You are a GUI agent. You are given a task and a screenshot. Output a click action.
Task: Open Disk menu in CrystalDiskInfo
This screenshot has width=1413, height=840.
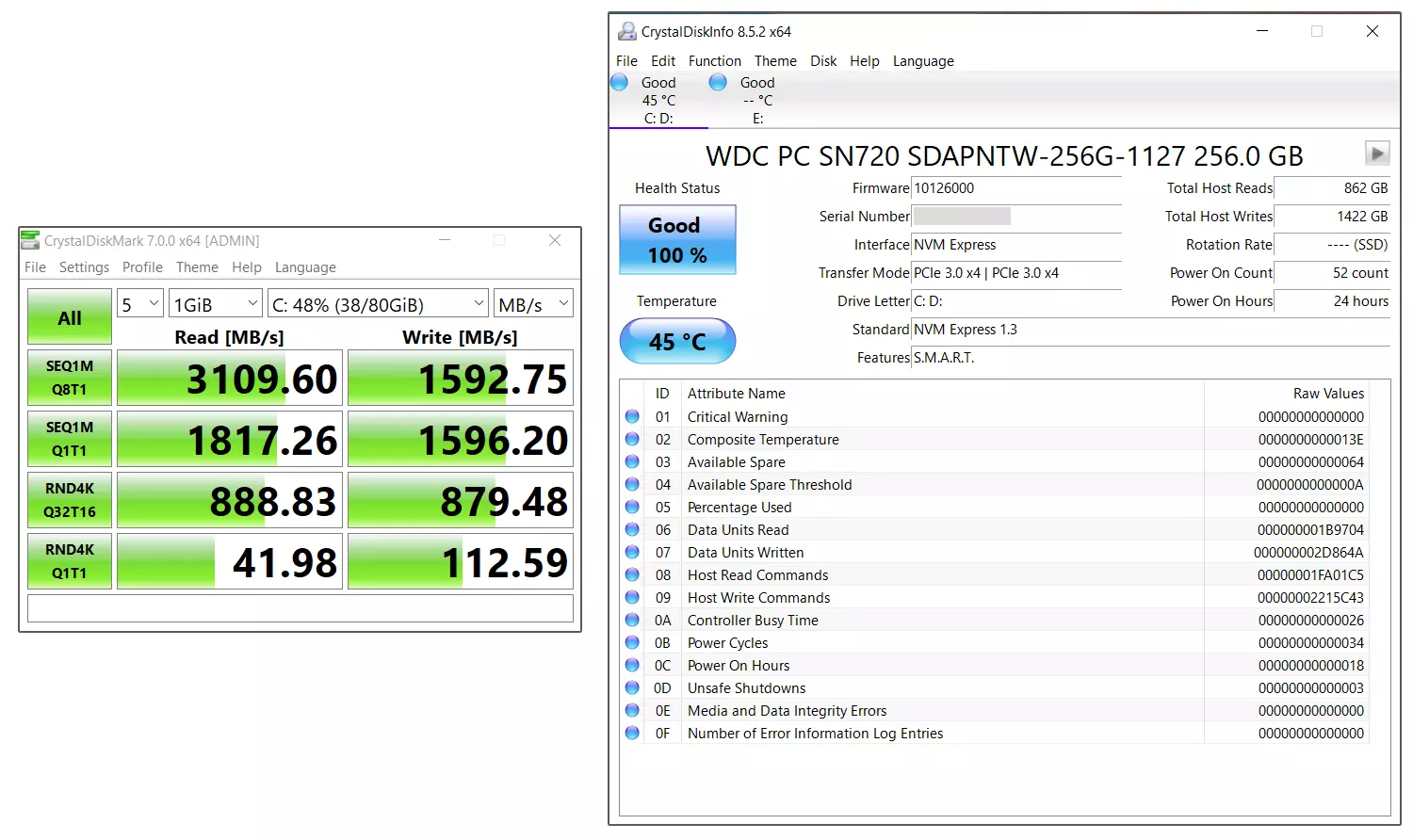(x=823, y=61)
